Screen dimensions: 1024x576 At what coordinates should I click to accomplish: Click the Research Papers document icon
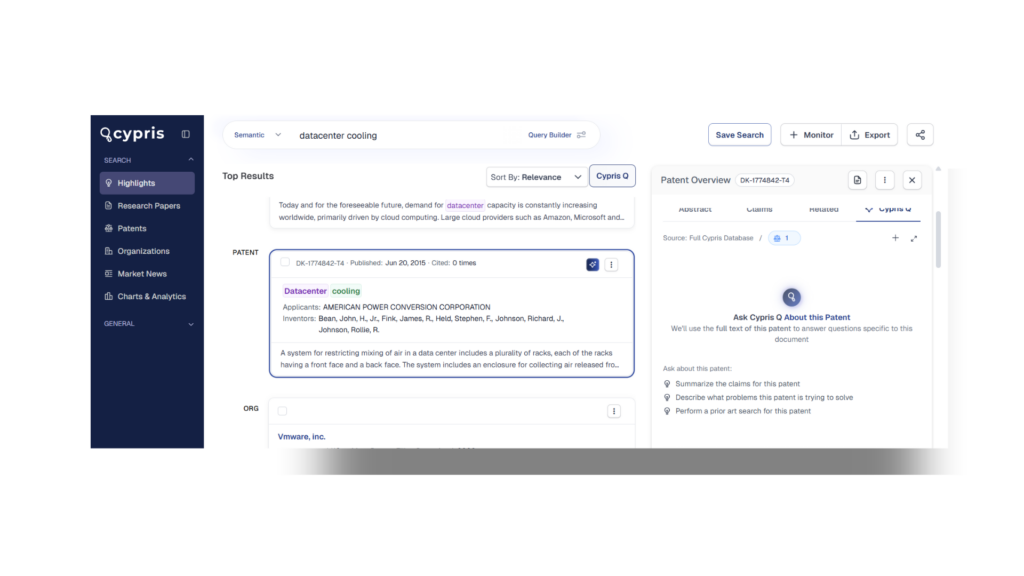[108, 206]
